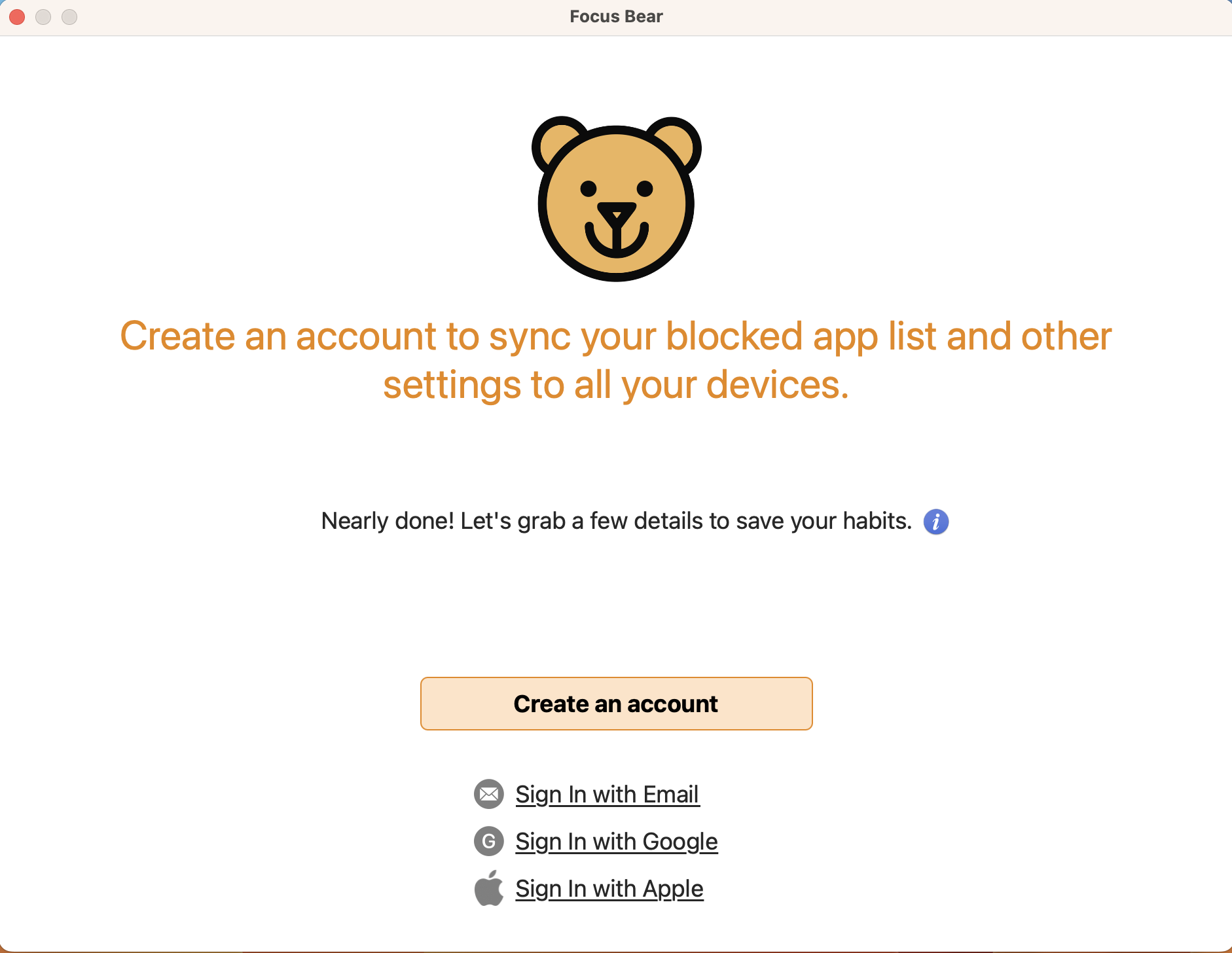This screenshot has height=953, width=1232.
Task: Click the 'Nearly done!' description text
Action: (x=616, y=521)
